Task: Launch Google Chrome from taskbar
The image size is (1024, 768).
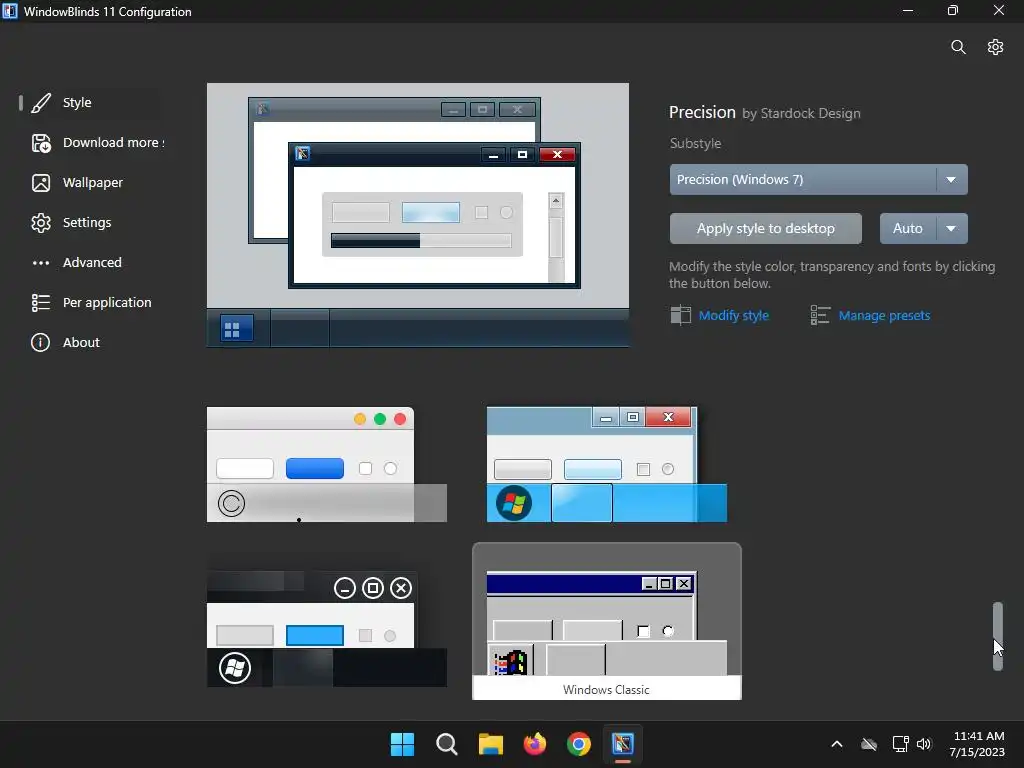Action: tap(579, 744)
